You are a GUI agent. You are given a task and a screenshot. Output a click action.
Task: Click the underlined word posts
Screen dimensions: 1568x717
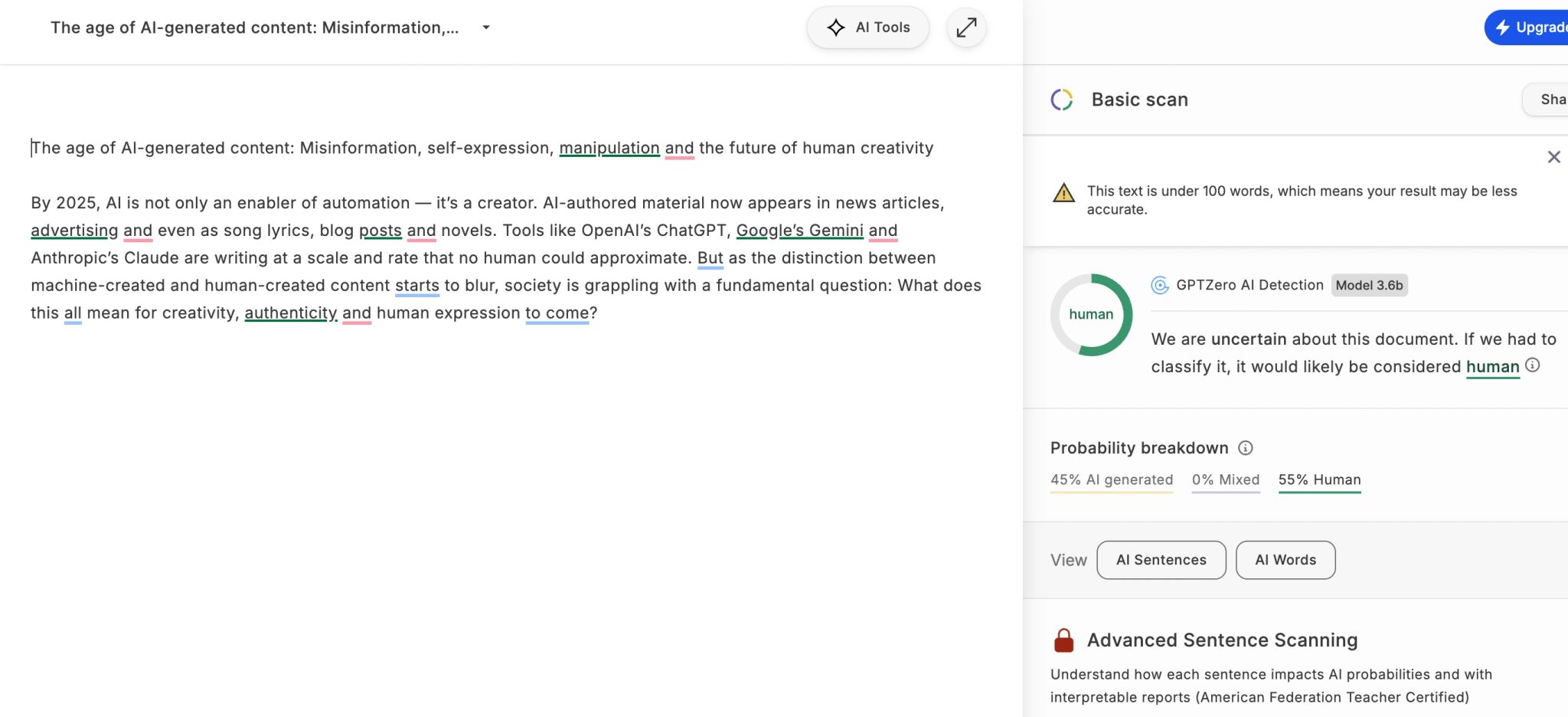[381, 231]
